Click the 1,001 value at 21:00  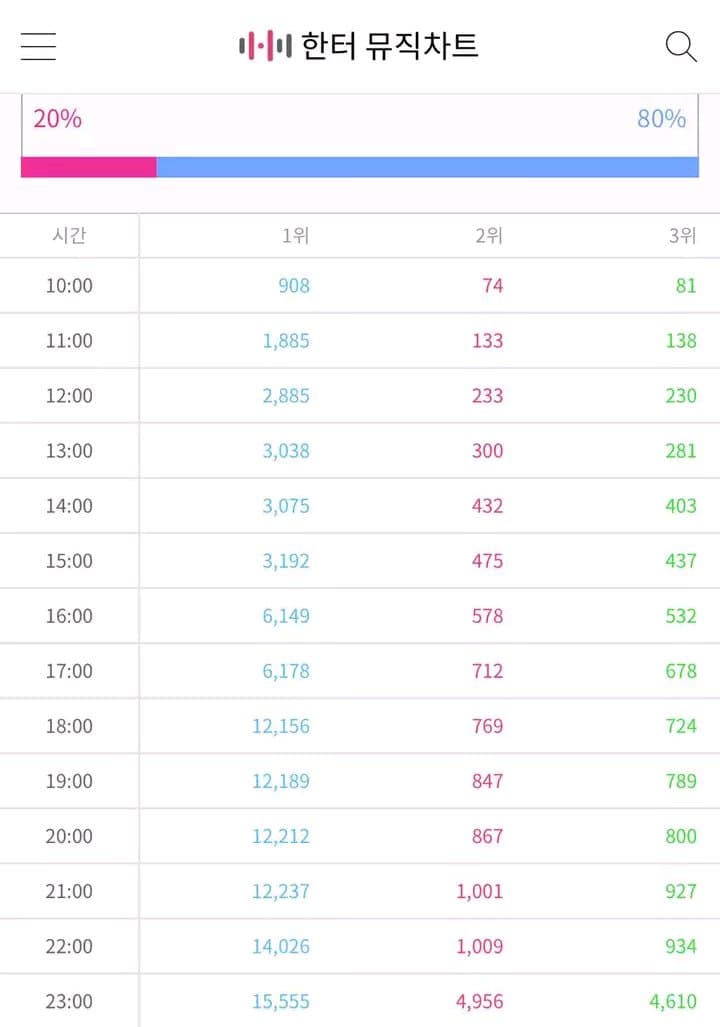tap(480, 891)
